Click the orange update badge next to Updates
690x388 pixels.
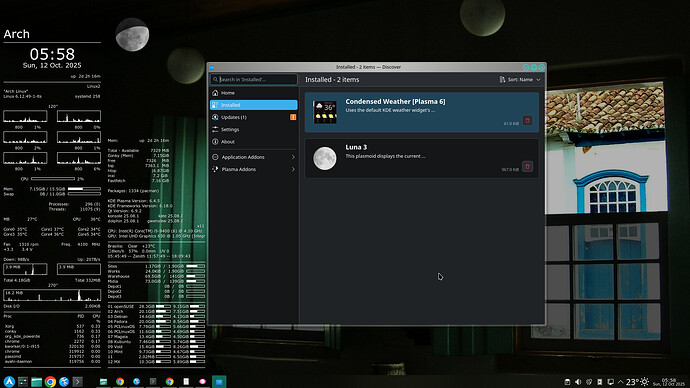coord(293,117)
